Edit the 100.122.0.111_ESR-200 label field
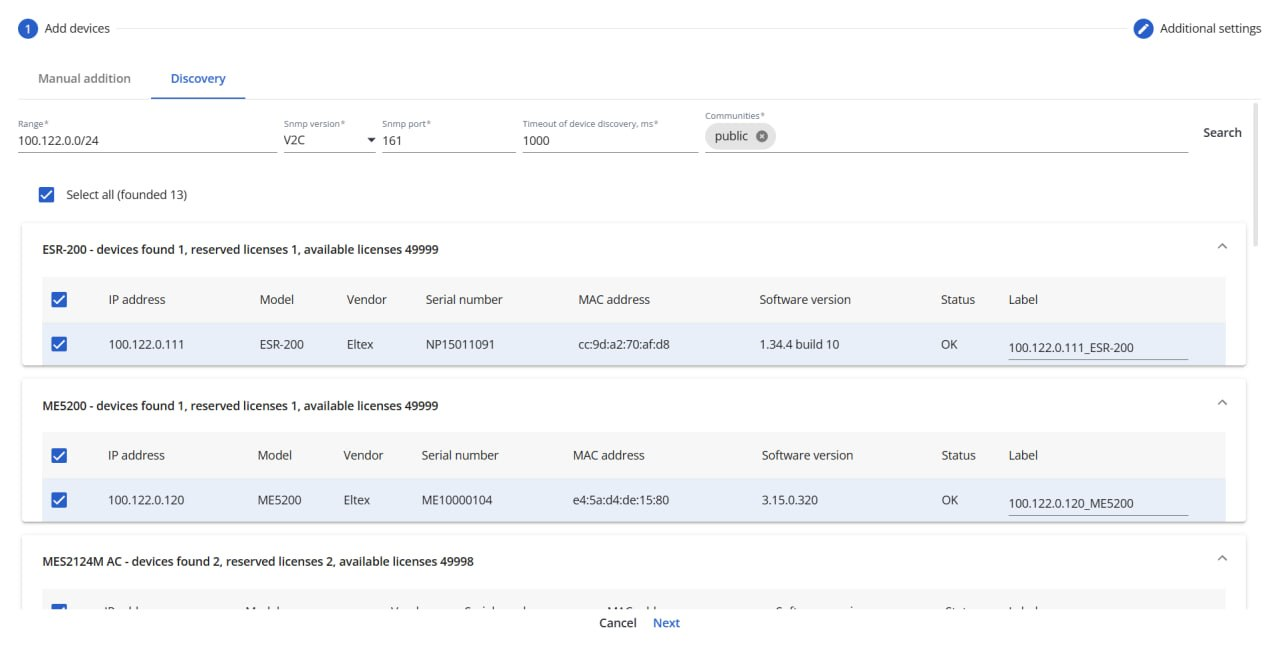Viewport: 1280px width, 654px height. tap(1097, 348)
